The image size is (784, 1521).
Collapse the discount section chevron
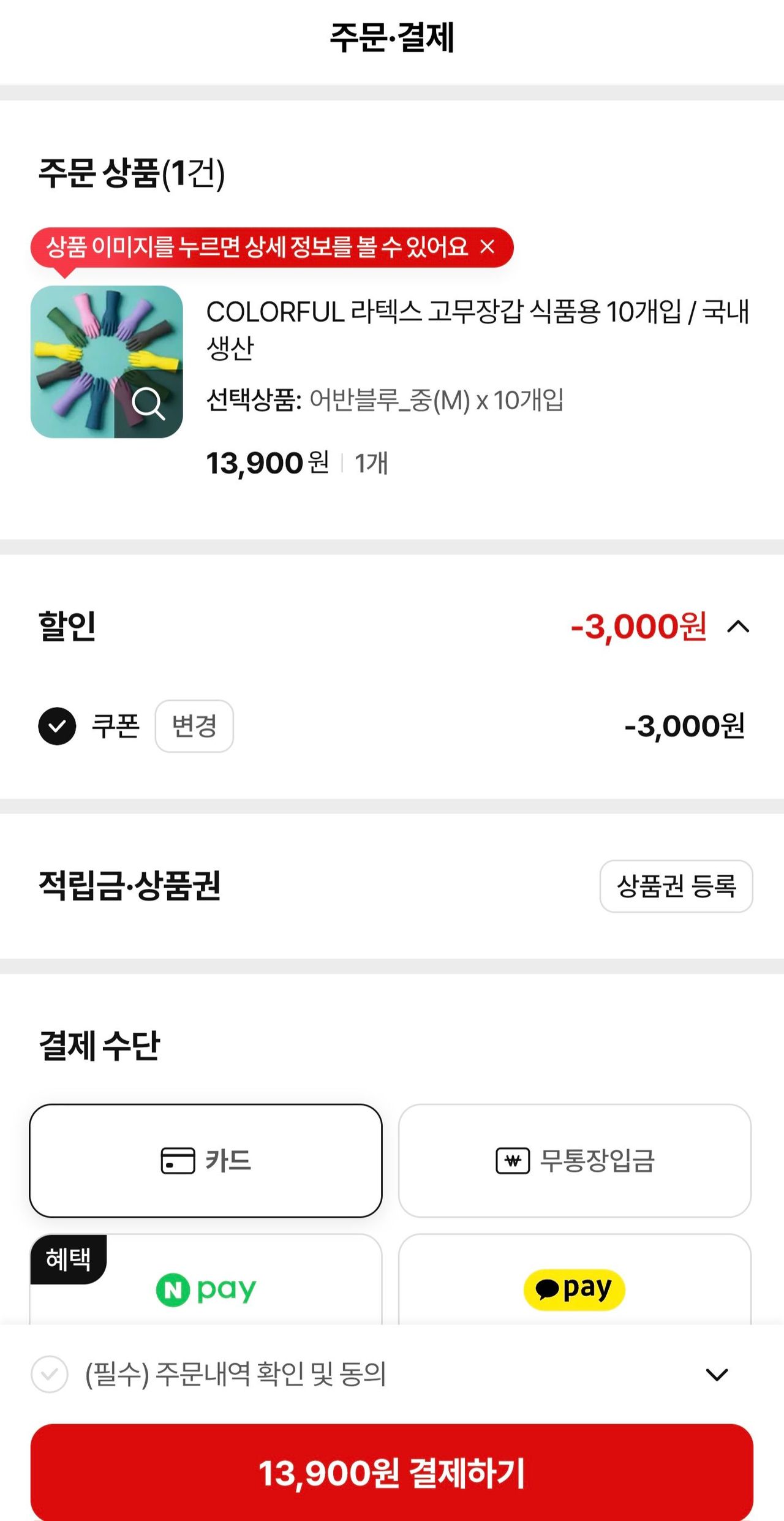[738, 627]
